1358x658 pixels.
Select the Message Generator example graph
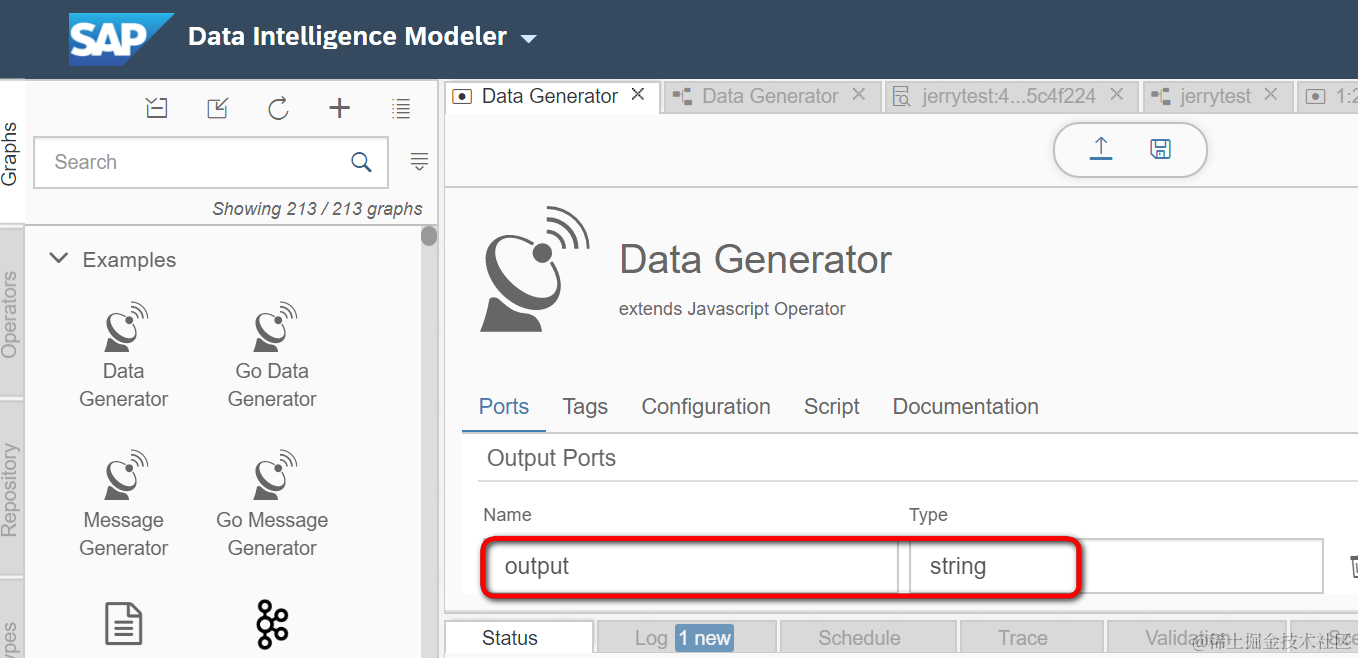point(124,504)
